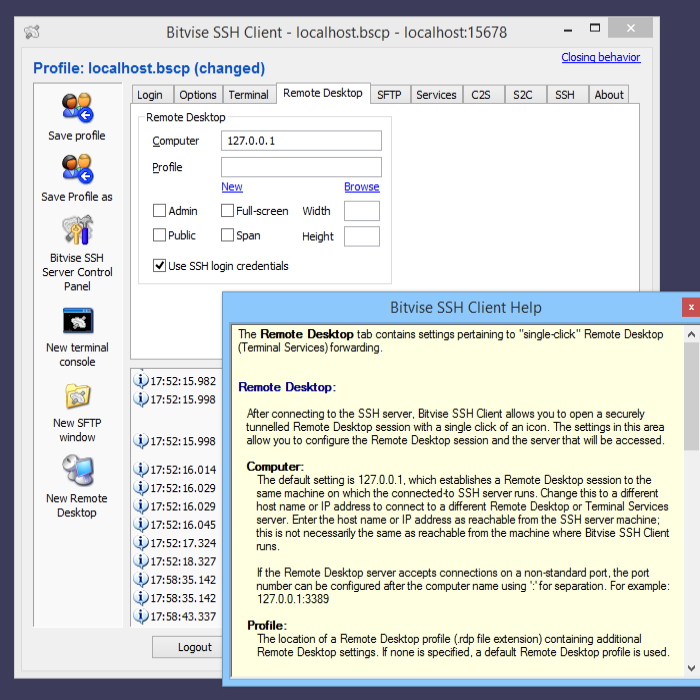This screenshot has height=700, width=700.
Task: Select the 17:58:35.142 last log entry
Action: (183, 598)
